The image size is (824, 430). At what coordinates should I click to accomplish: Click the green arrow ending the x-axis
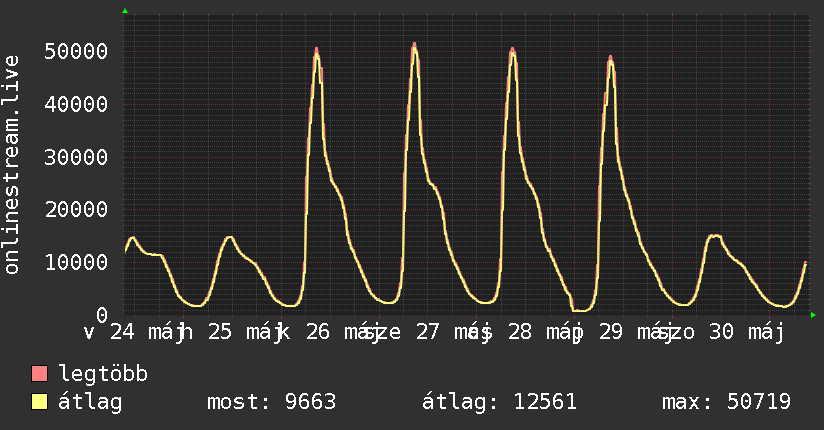coord(813,315)
